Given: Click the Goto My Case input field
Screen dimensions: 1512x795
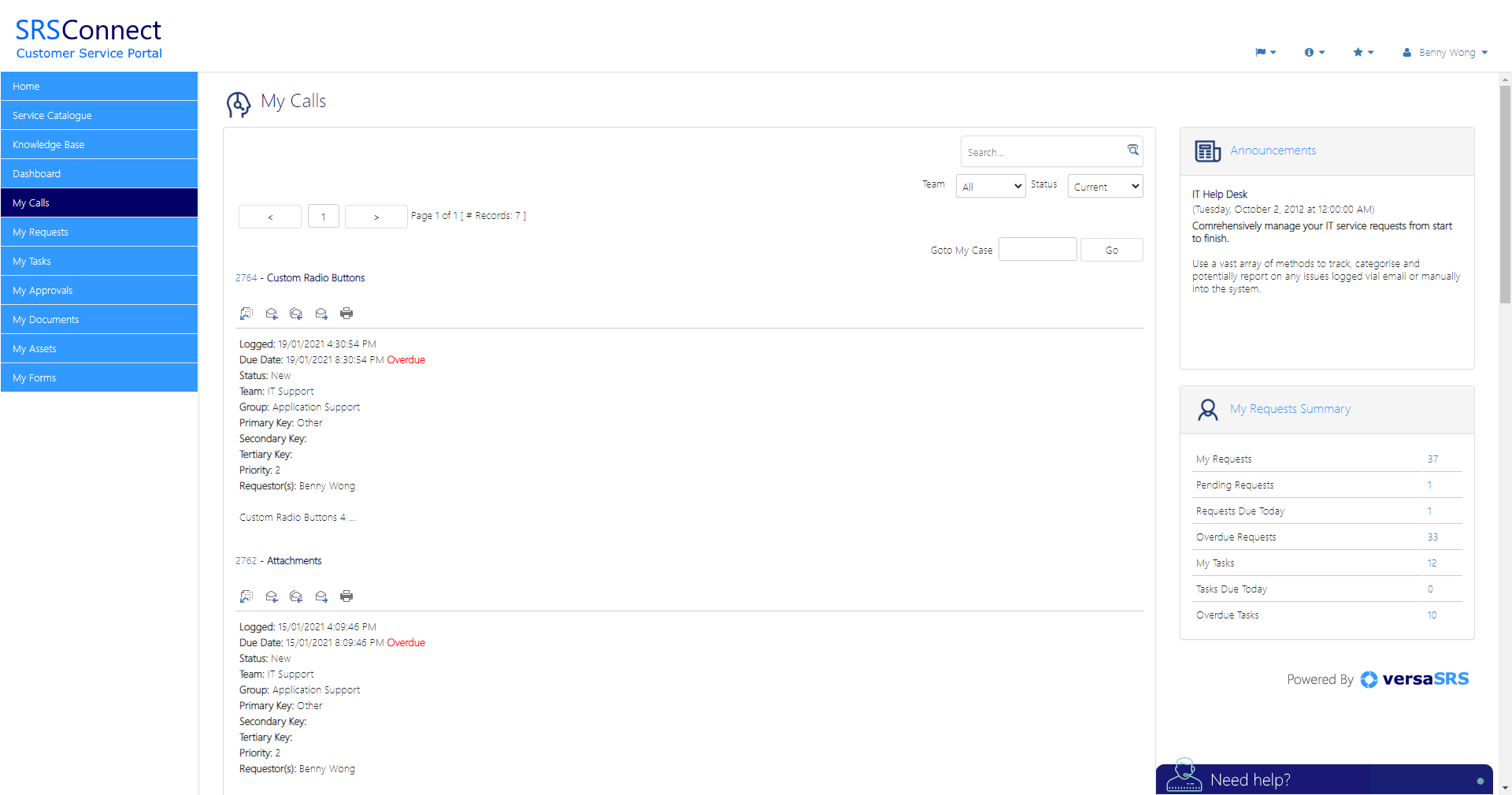Looking at the screenshot, I should pyautogui.click(x=1037, y=250).
